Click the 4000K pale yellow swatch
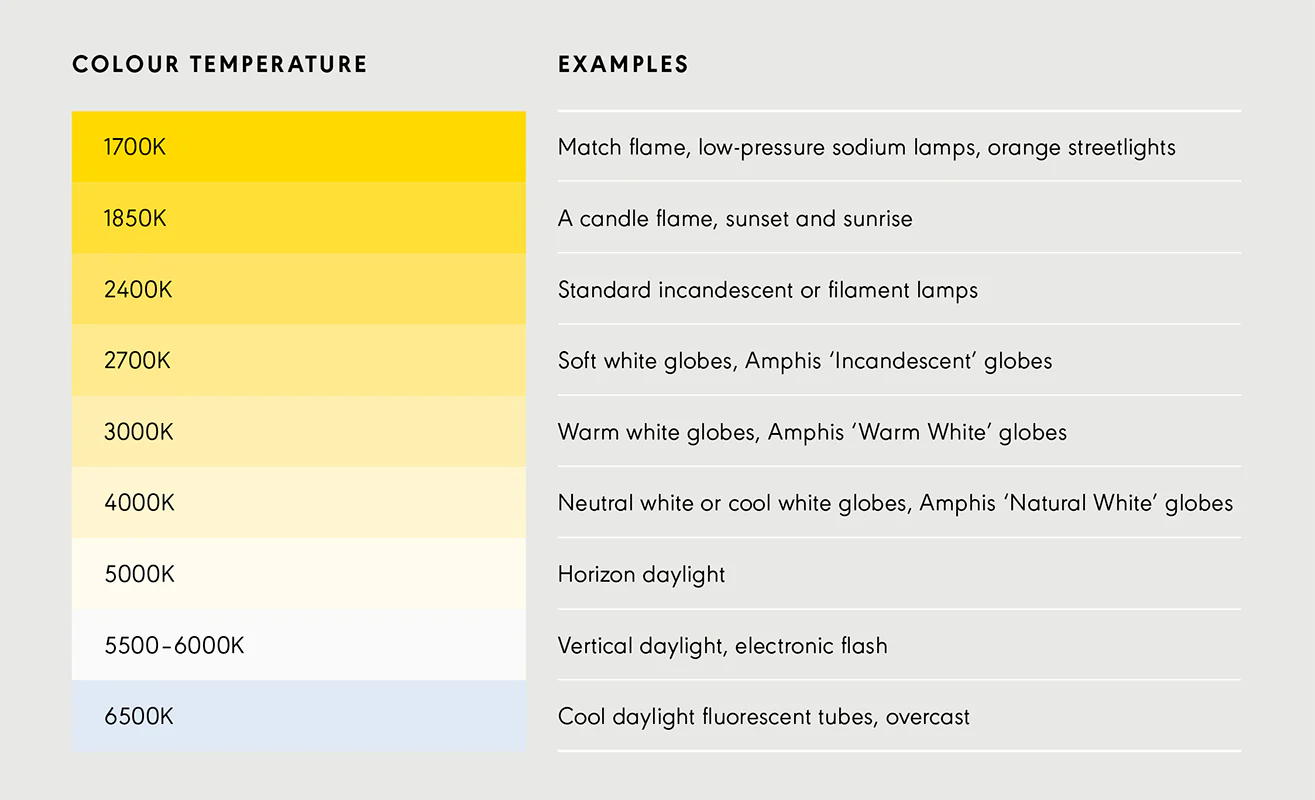This screenshot has width=1315, height=800. point(299,502)
